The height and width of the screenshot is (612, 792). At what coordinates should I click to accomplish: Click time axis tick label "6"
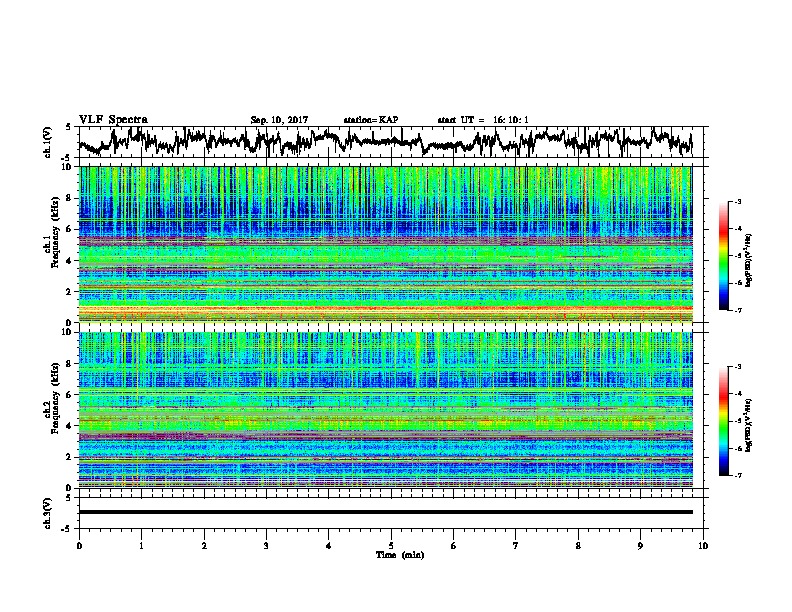point(454,546)
